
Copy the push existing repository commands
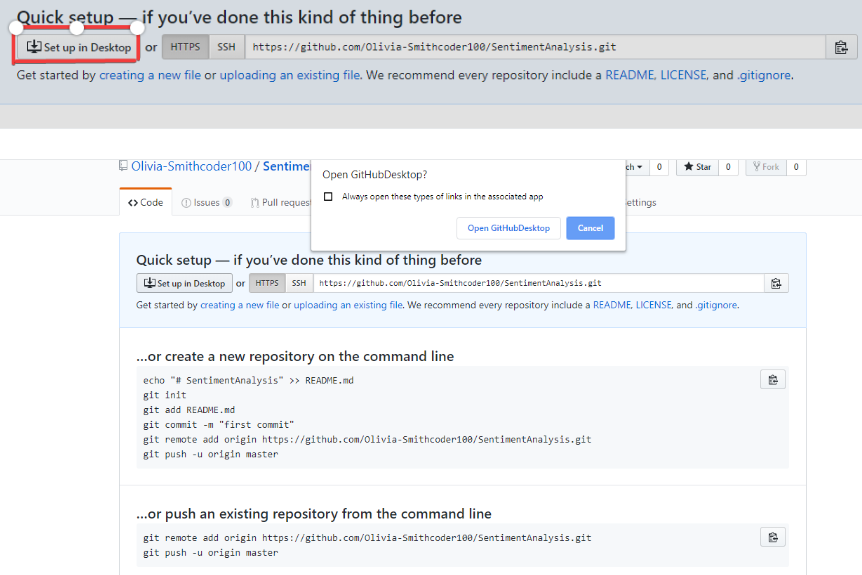[773, 537]
